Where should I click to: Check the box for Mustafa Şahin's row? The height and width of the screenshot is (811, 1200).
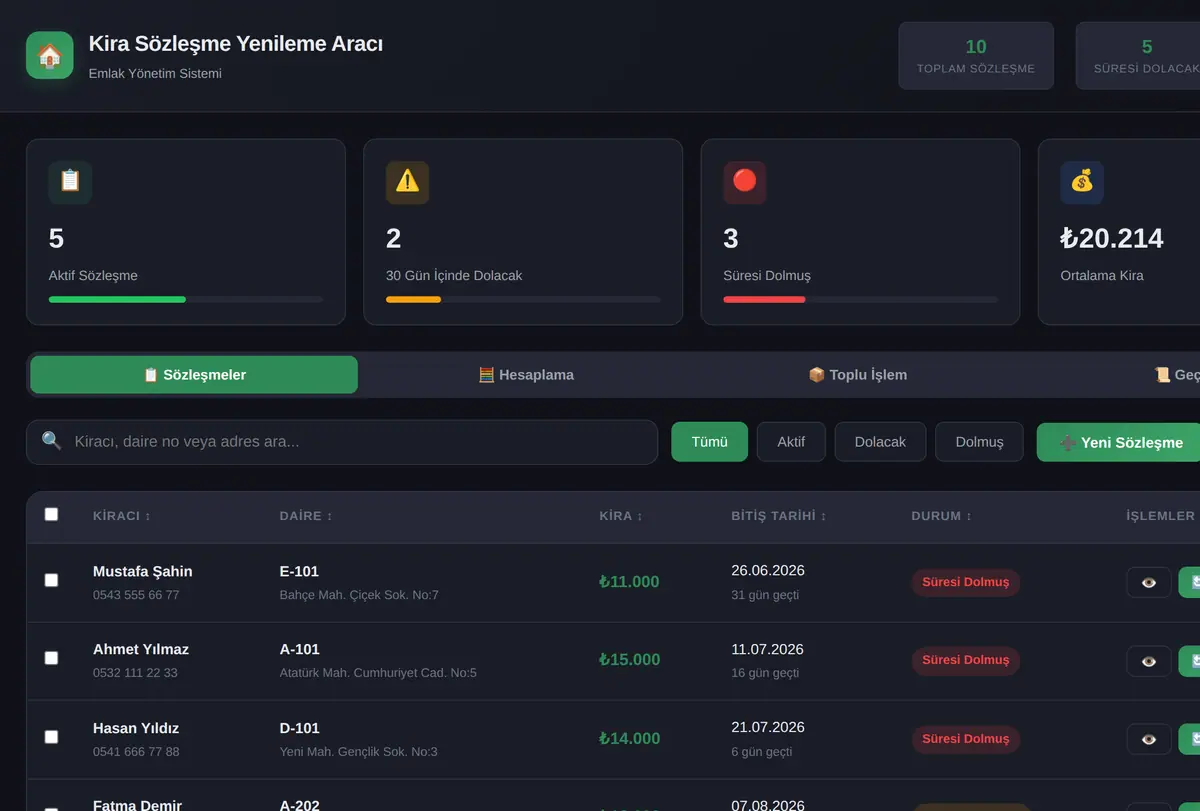[51, 580]
